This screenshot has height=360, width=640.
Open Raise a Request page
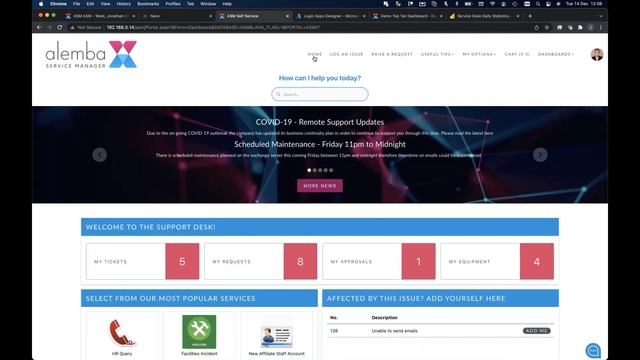[392, 54]
